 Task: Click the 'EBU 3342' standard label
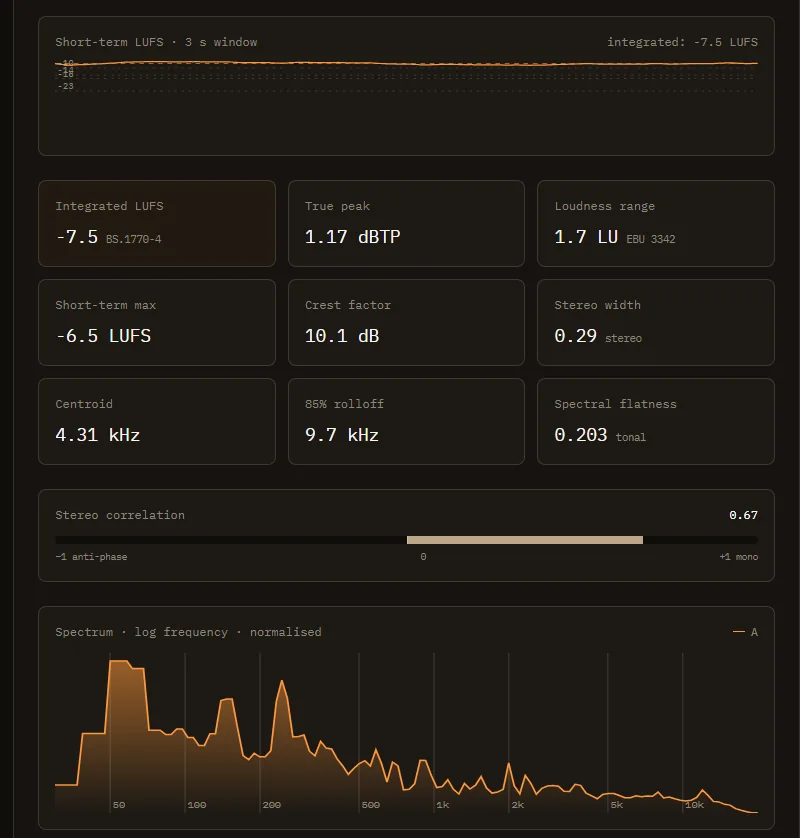pos(650,239)
